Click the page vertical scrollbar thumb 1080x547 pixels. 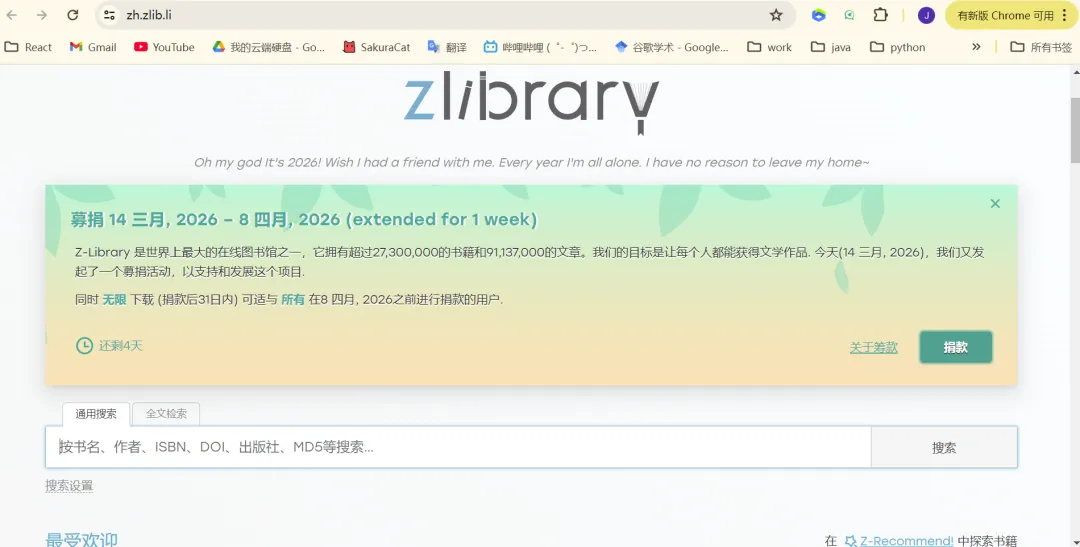[x=1074, y=131]
